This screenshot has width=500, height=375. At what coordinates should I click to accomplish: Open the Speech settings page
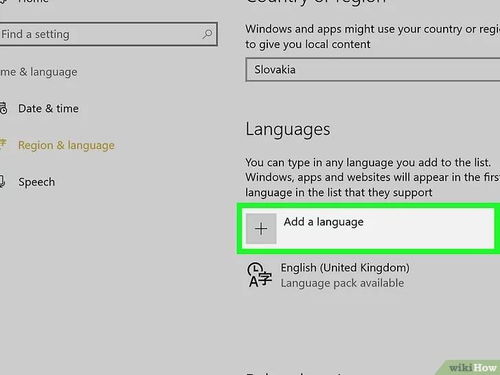pos(37,182)
